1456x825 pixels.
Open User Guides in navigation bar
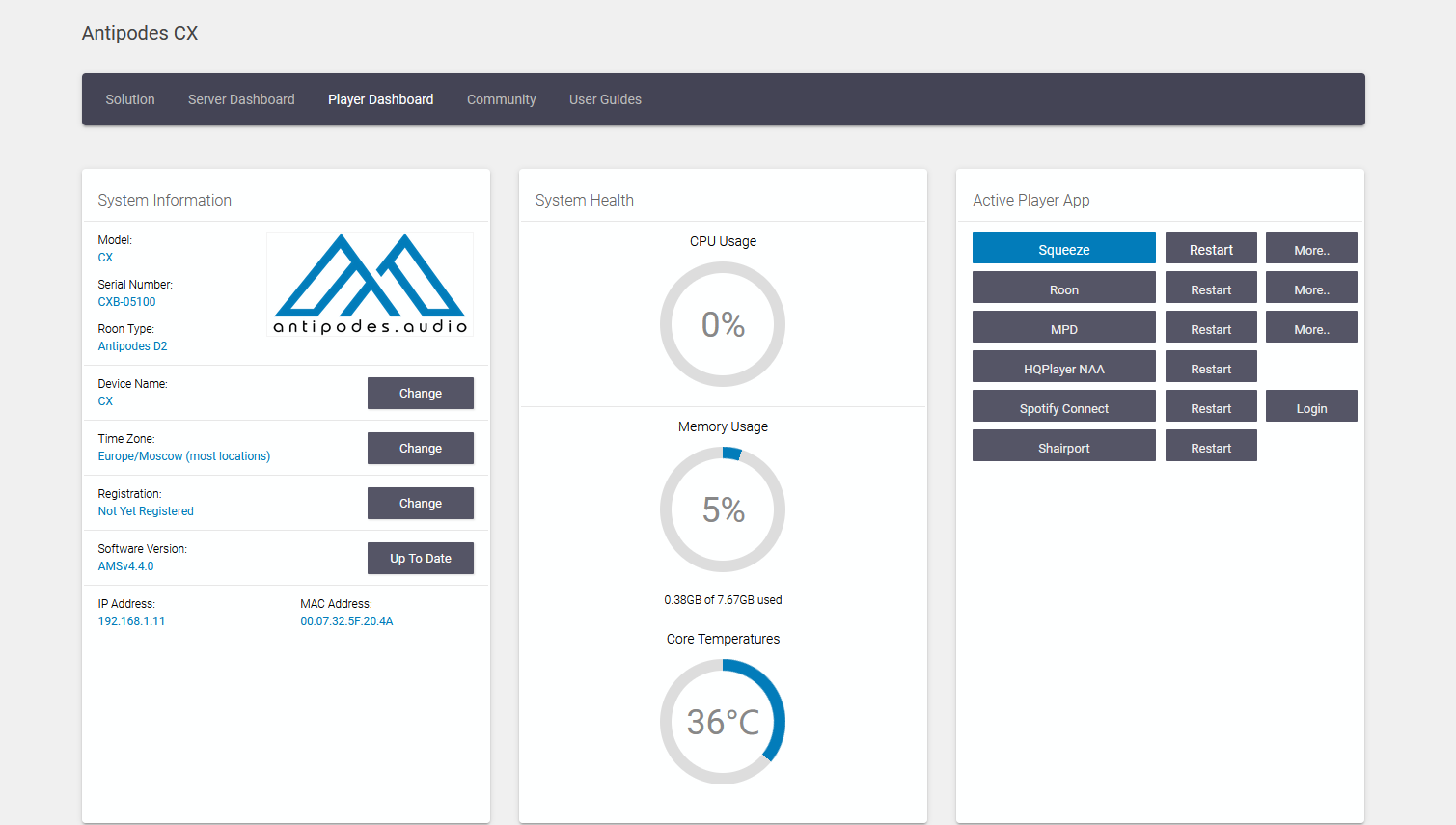[605, 99]
